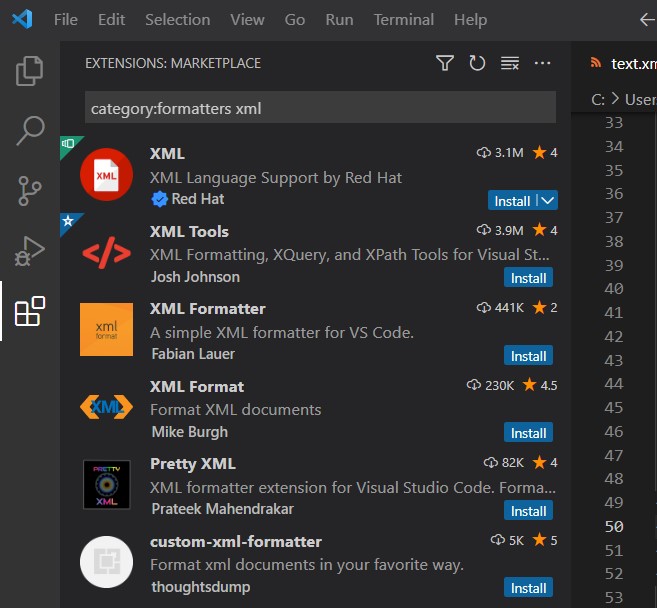Select the Extensions view icon
This screenshot has height=608, width=657.
coord(30,311)
